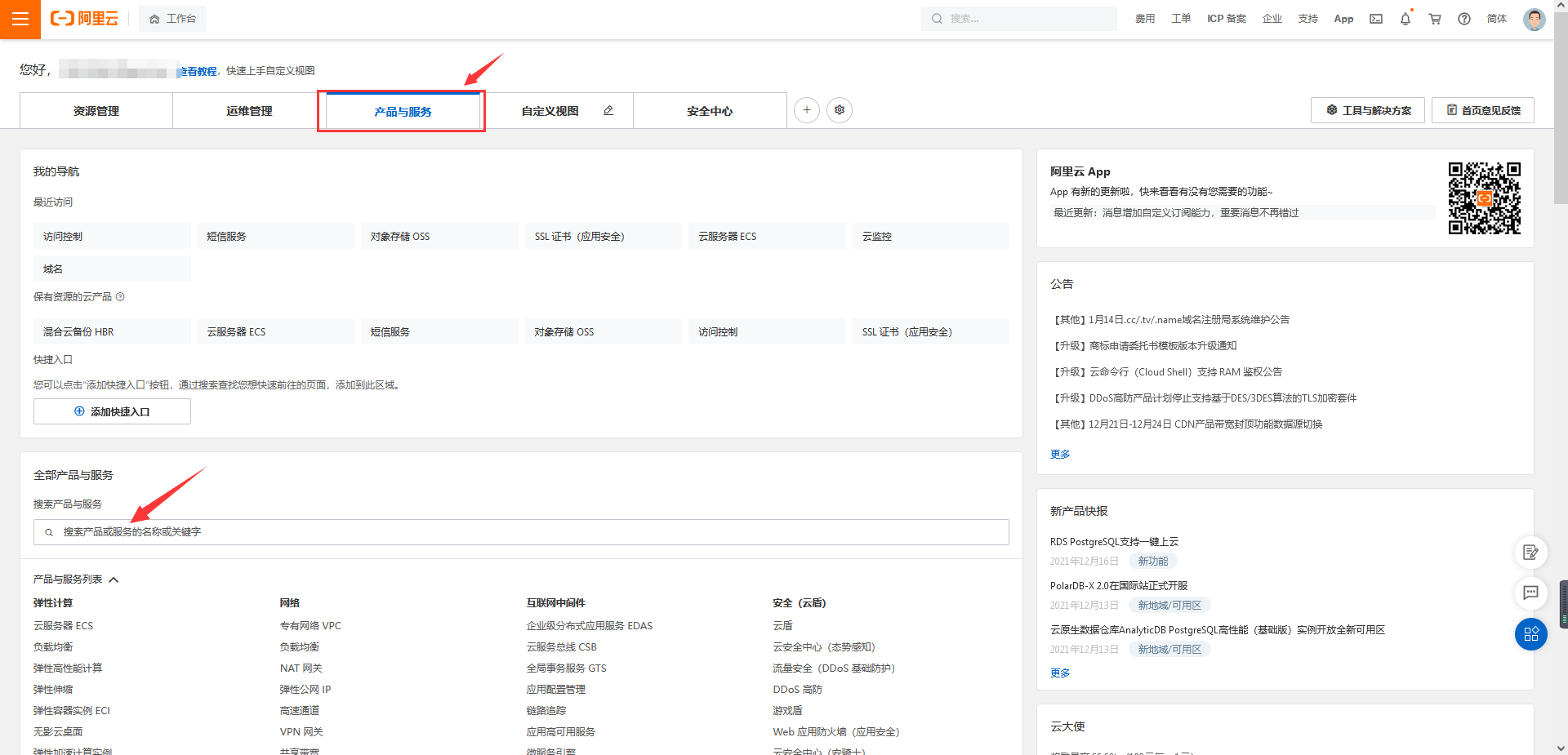This screenshot has height=755, width=1568.
Task: Open 混合云备份 HBR resource product
Action: click(112, 331)
